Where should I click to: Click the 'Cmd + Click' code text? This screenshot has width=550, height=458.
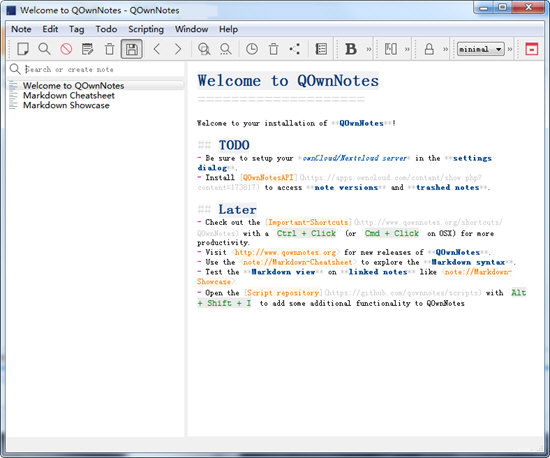392,233
